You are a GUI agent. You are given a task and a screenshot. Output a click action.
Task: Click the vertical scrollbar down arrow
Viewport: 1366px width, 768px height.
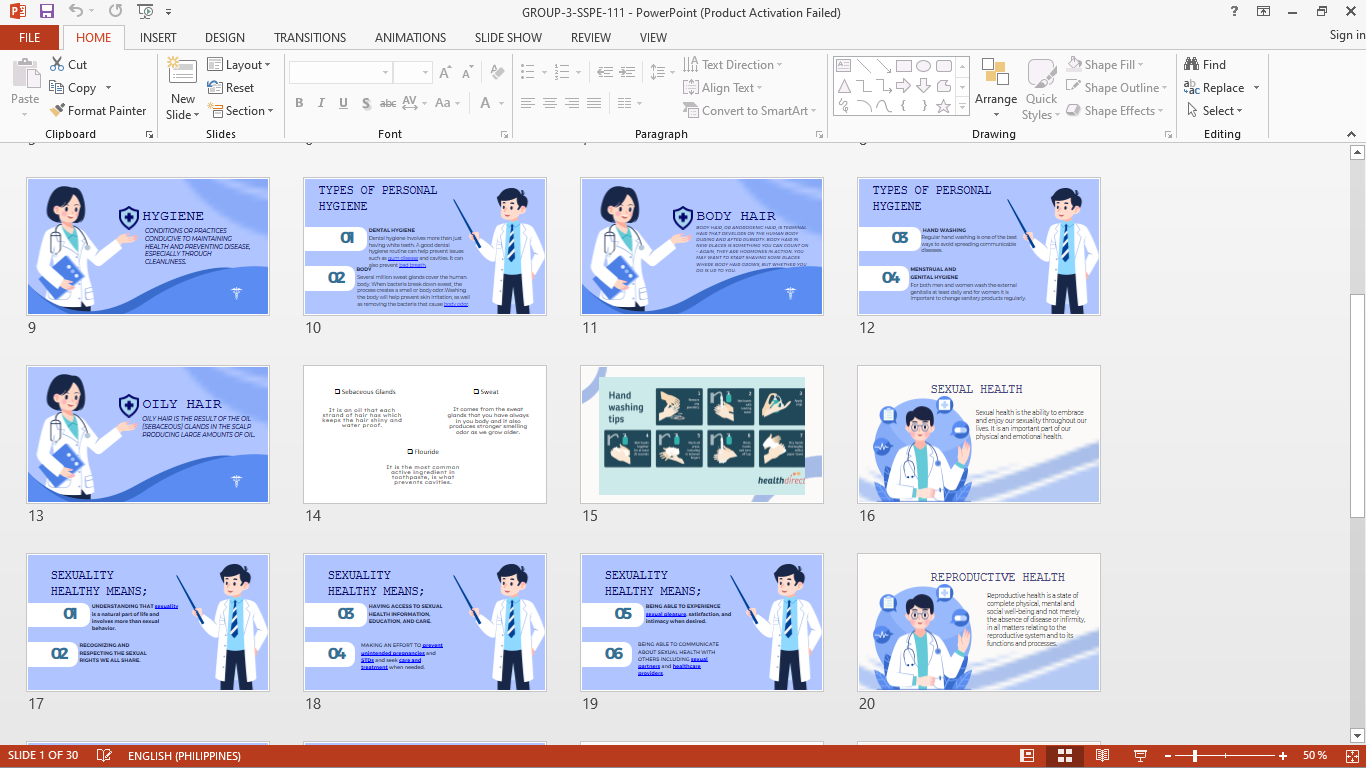(x=1357, y=734)
